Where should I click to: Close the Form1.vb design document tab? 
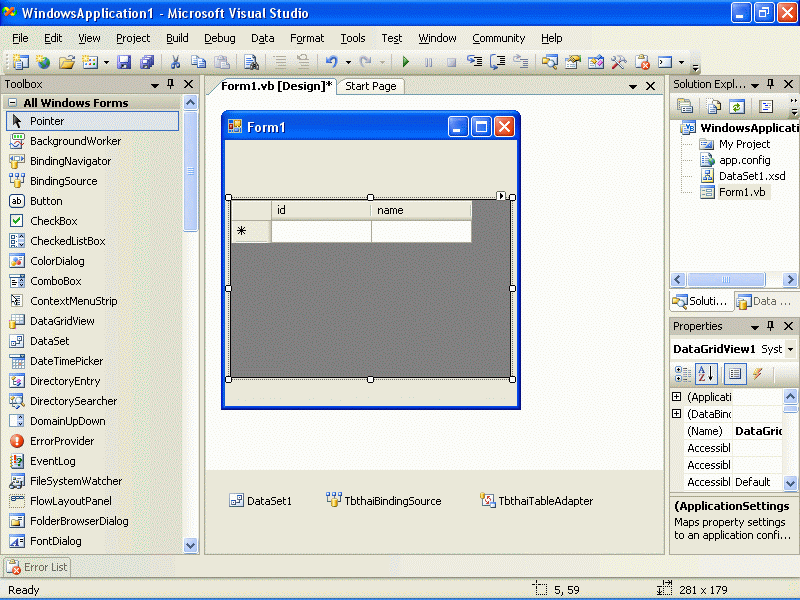(651, 86)
